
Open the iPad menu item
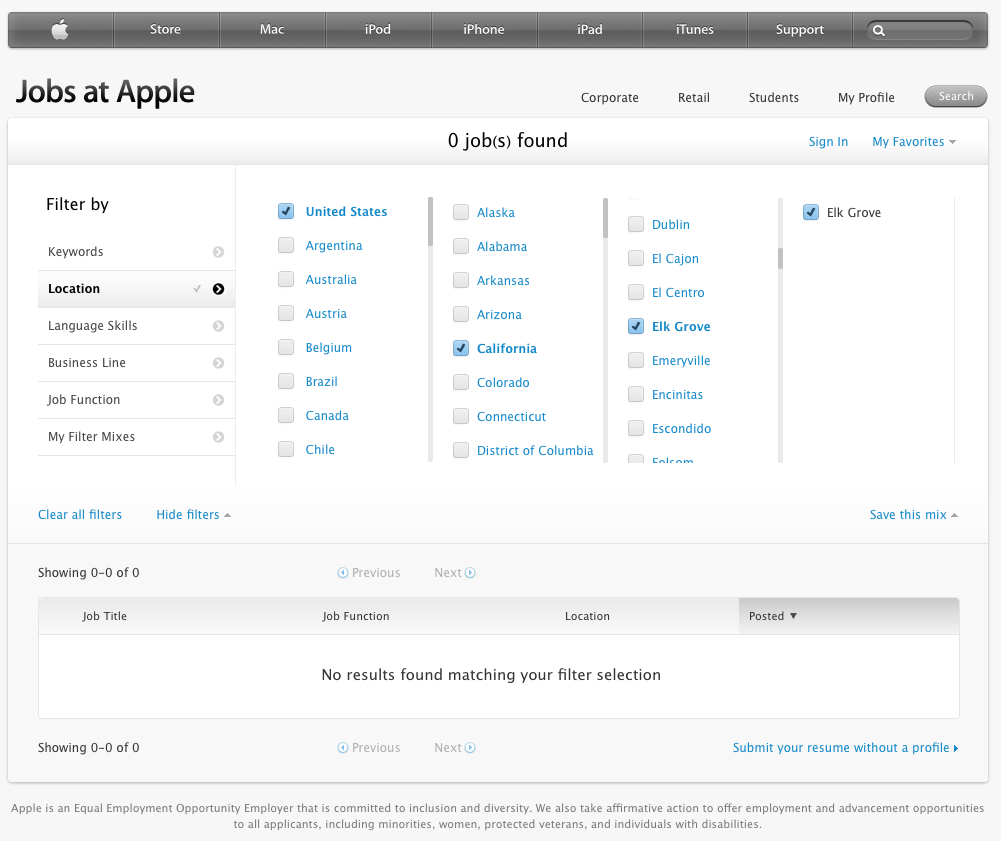click(590, 29)
